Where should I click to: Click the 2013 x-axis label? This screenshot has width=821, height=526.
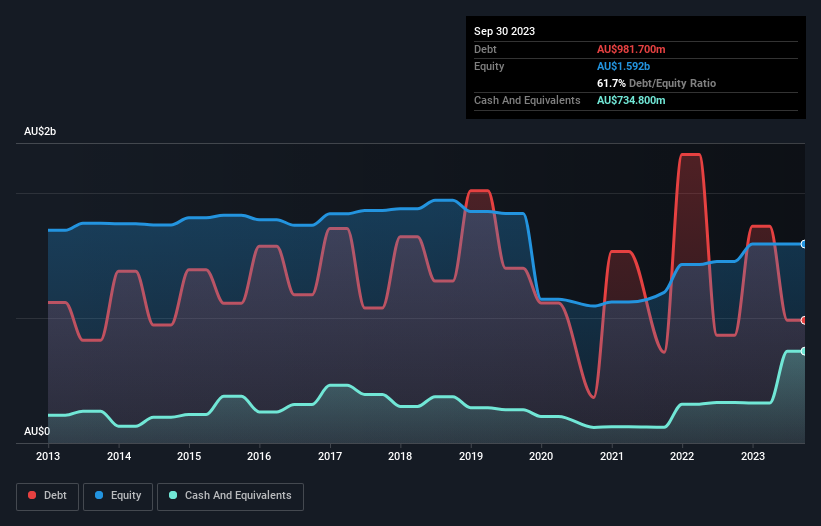tap(48, 456)
